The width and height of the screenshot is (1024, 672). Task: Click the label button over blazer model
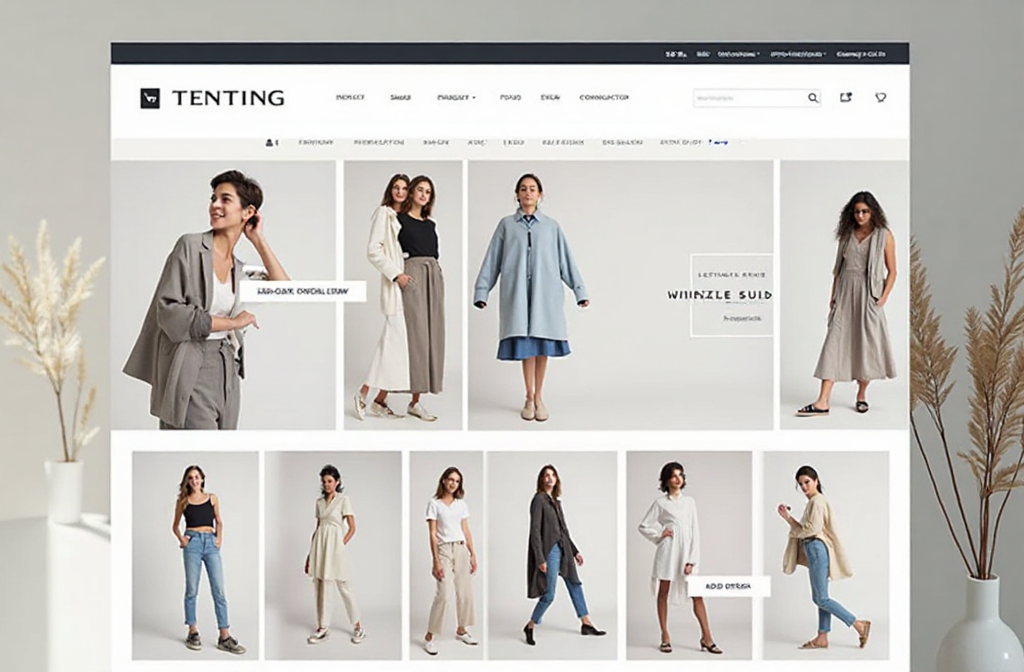click(x=302, y=291)
